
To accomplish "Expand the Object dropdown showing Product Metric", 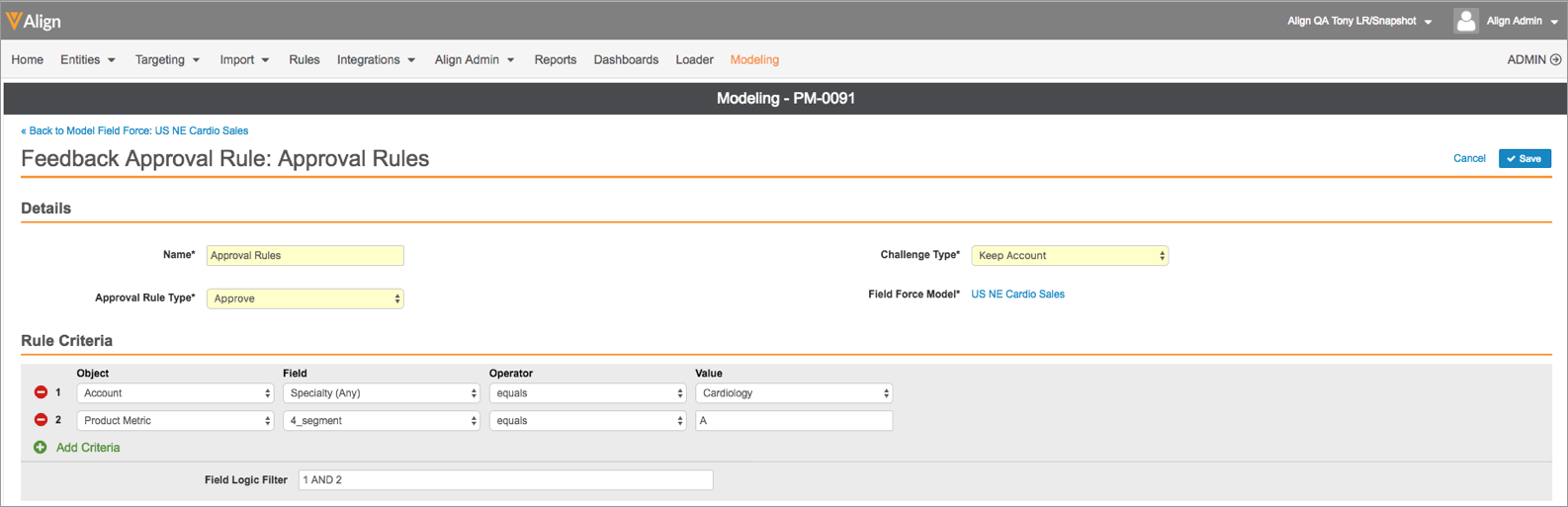I will pyautogui.click(x=175, y=421).
